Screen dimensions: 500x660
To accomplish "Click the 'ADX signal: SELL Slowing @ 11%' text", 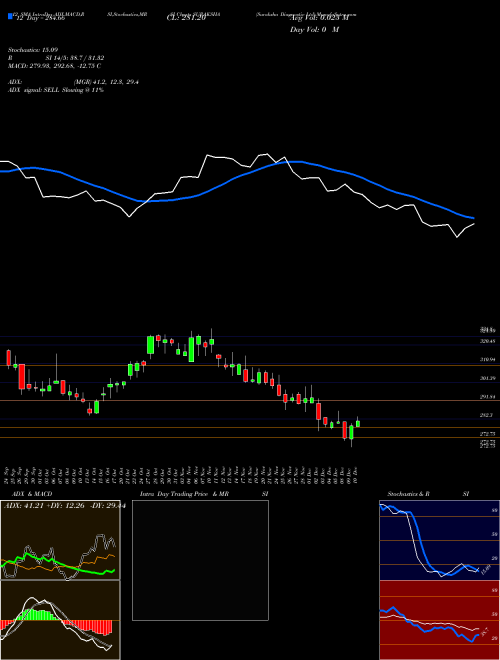I will pyautogui.click(x=56, y=90).
